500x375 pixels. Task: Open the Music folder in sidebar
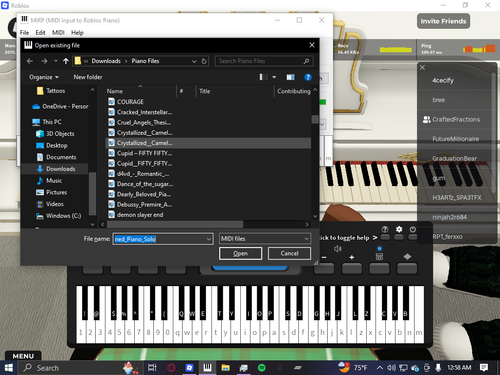pyautogui.click(x=49, y=180)
